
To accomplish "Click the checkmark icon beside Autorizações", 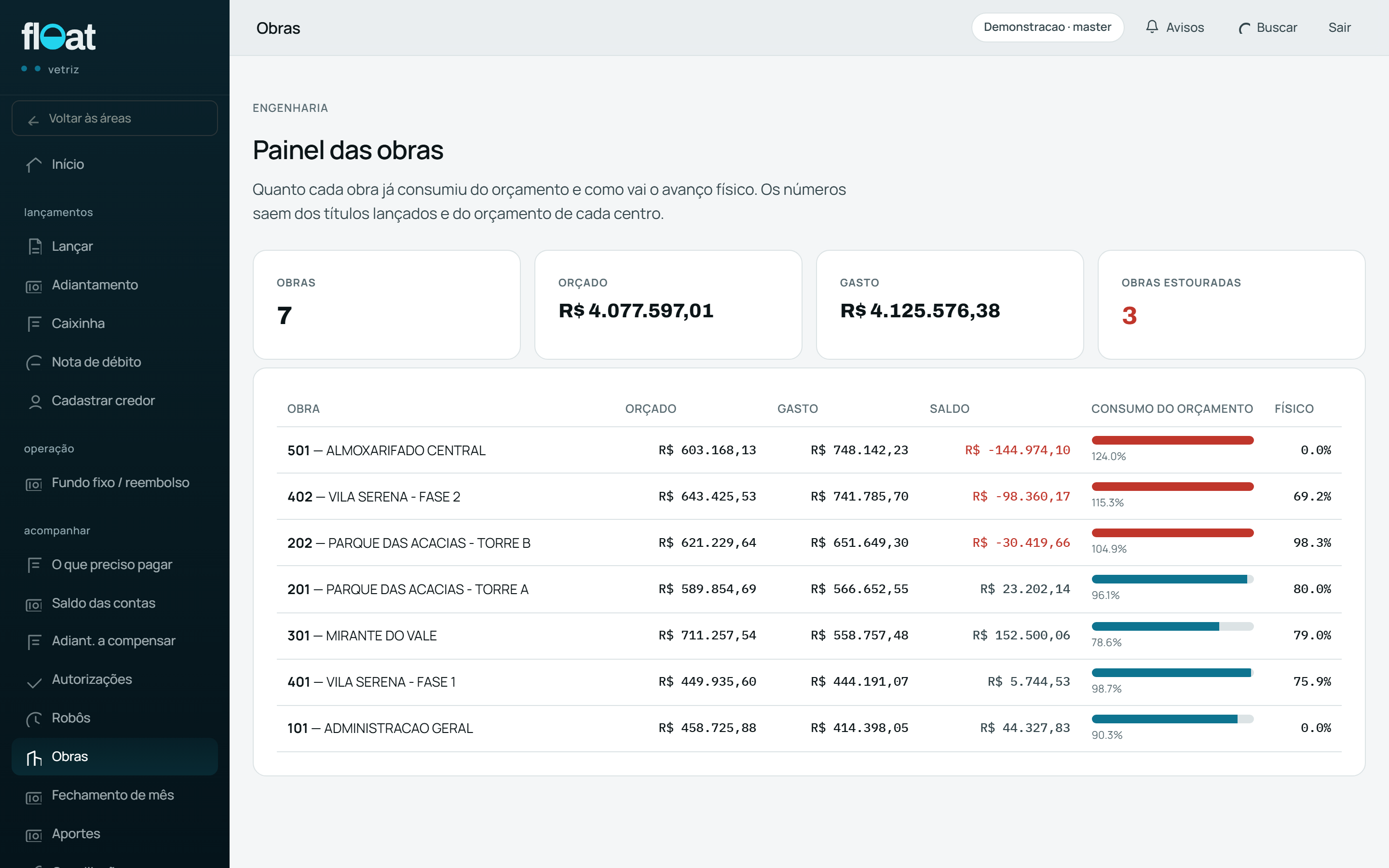I will pos(34,682).
